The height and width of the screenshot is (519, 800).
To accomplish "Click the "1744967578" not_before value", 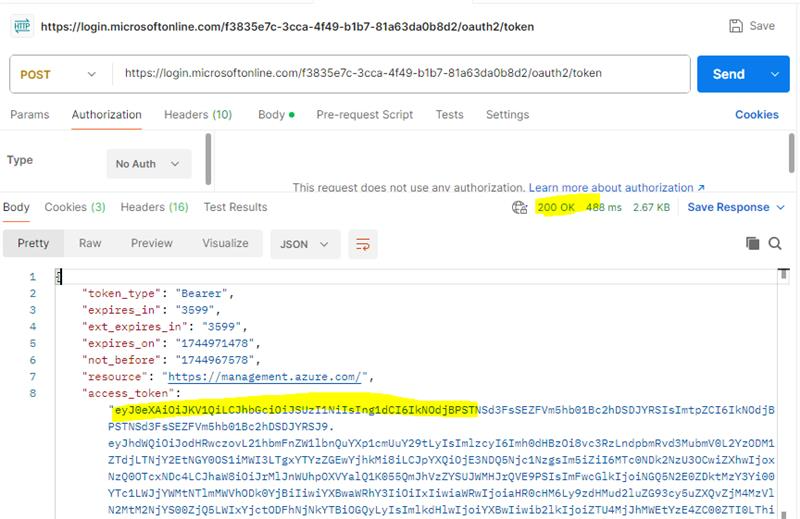I will click(214, 360).
